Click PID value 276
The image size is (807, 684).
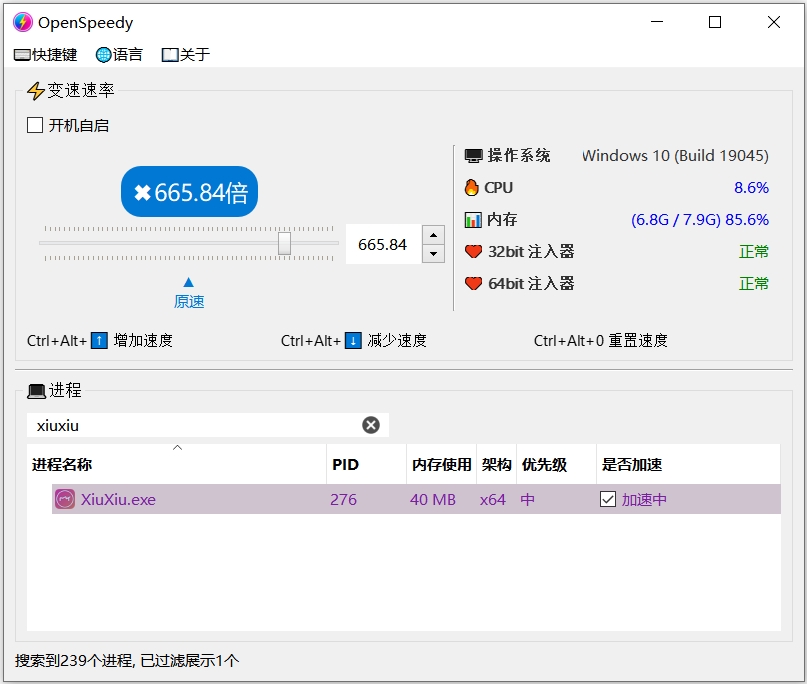[x=343, y=499]
